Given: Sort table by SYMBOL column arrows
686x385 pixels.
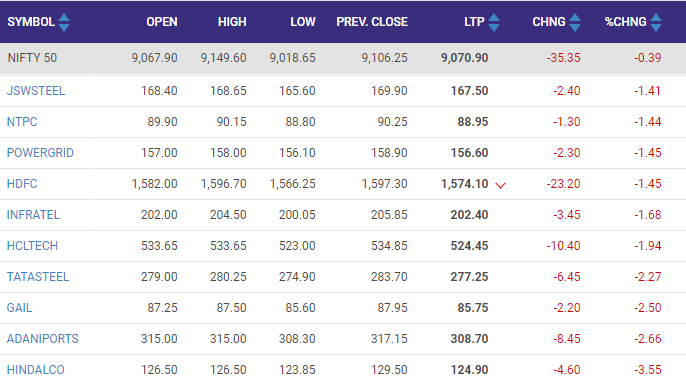Looking at the screenshot, I should [64, 22].
